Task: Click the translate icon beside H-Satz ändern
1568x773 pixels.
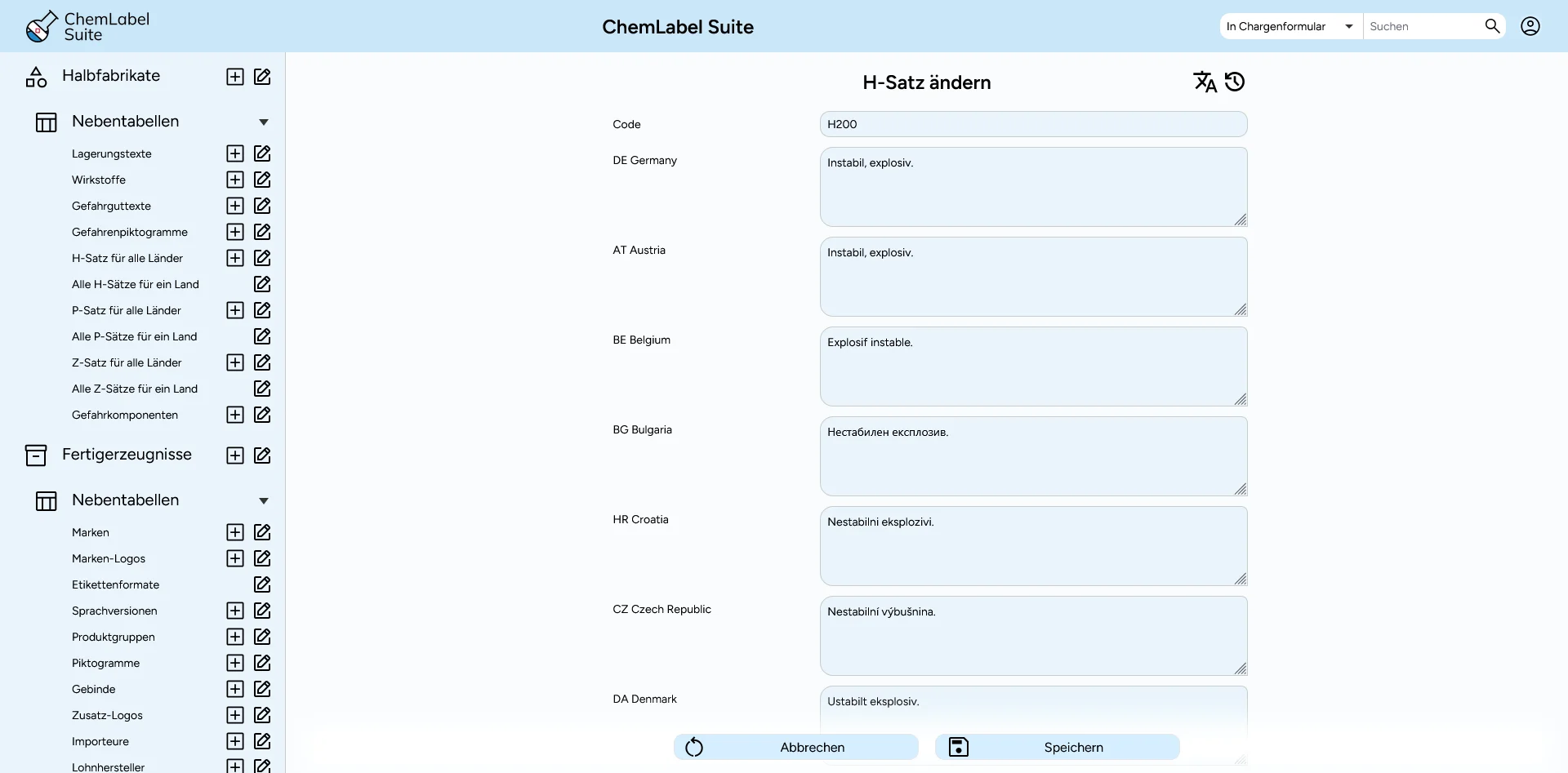Action: pos(1205,82)
